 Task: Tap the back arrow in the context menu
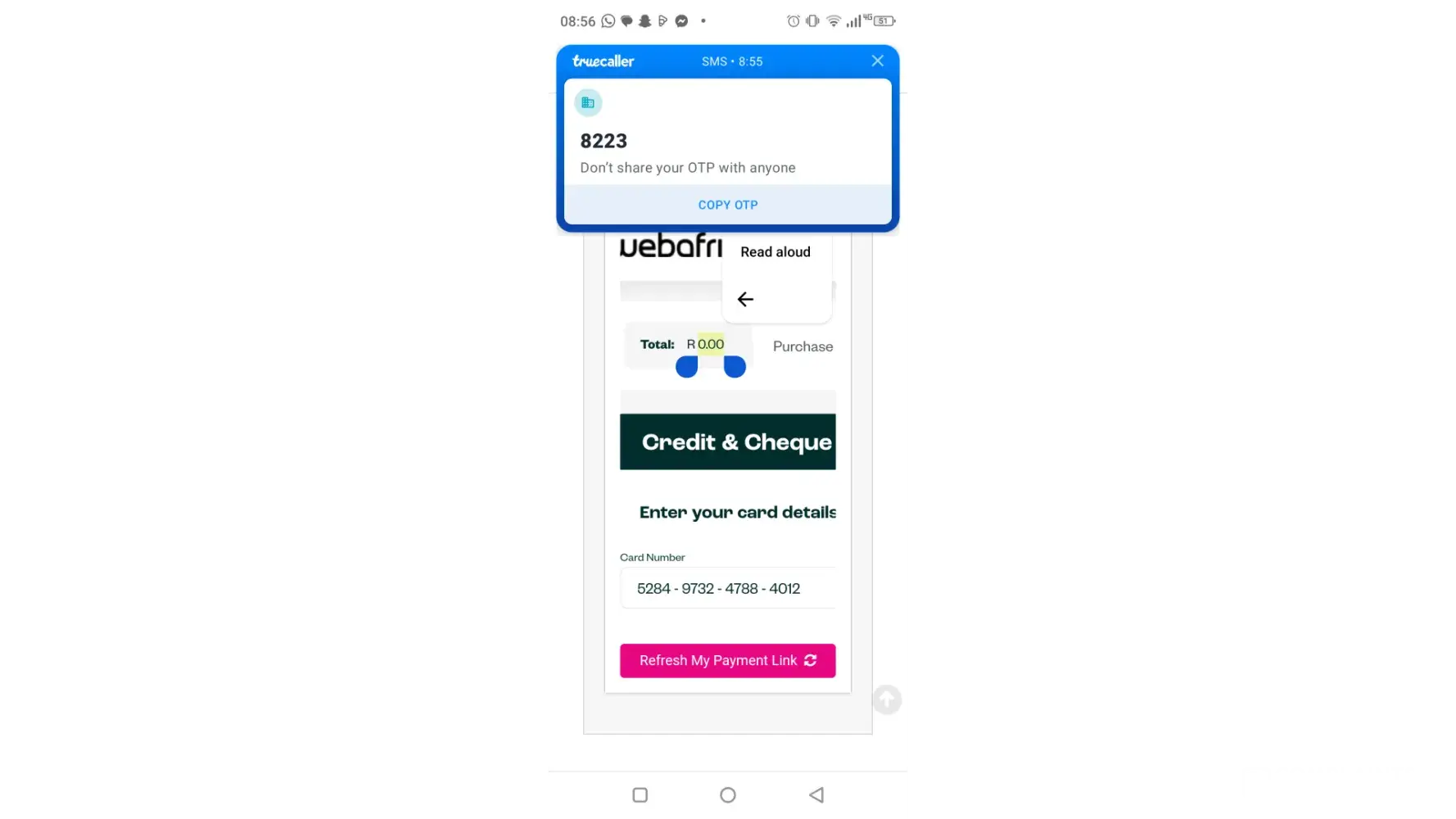745,299
